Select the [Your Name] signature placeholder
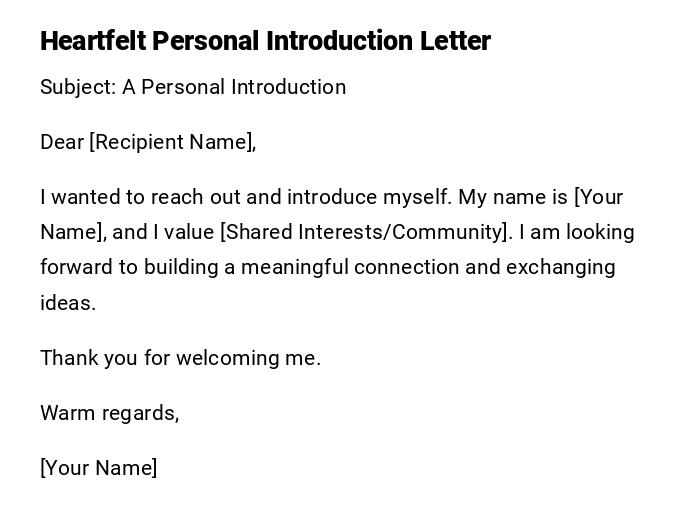 [98, 468]
